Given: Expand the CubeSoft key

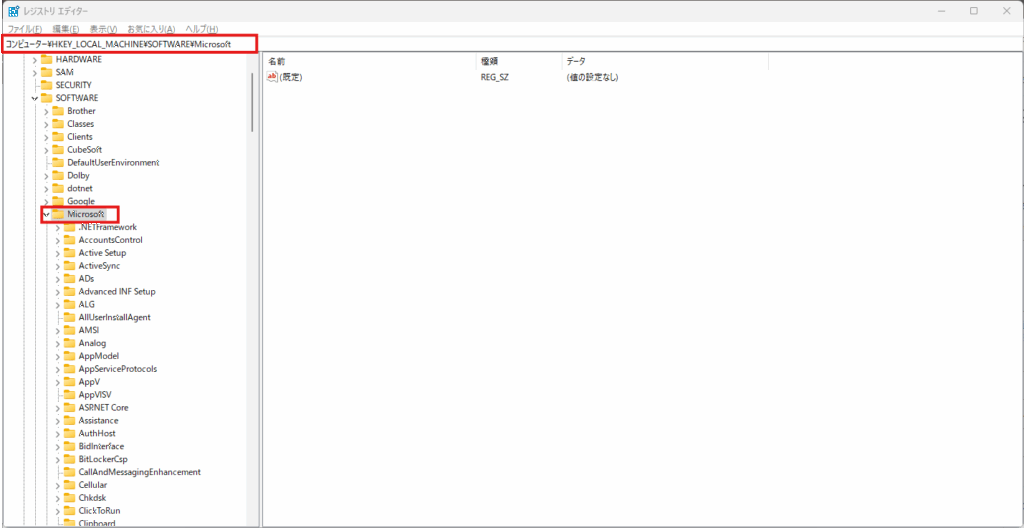Looking at the screenshot, I should [x=46, y=150].
